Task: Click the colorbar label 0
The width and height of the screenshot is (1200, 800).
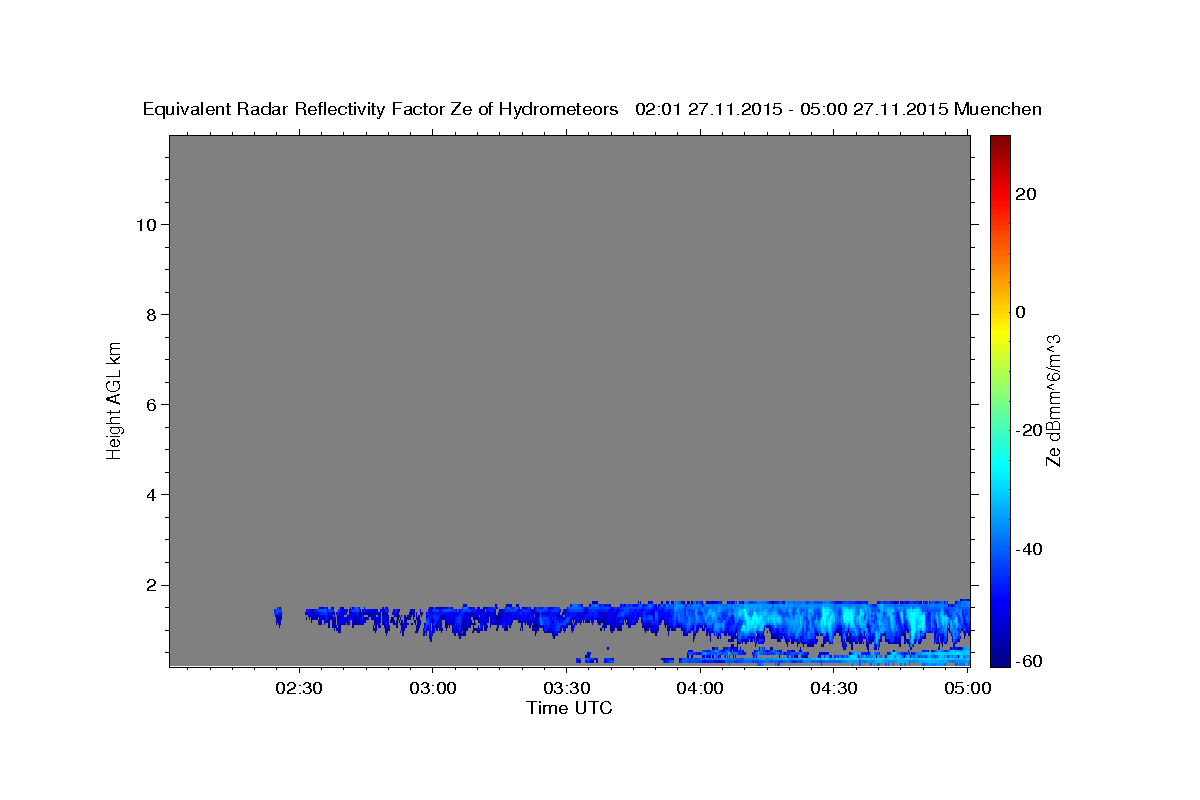Action: [1021, 312]
